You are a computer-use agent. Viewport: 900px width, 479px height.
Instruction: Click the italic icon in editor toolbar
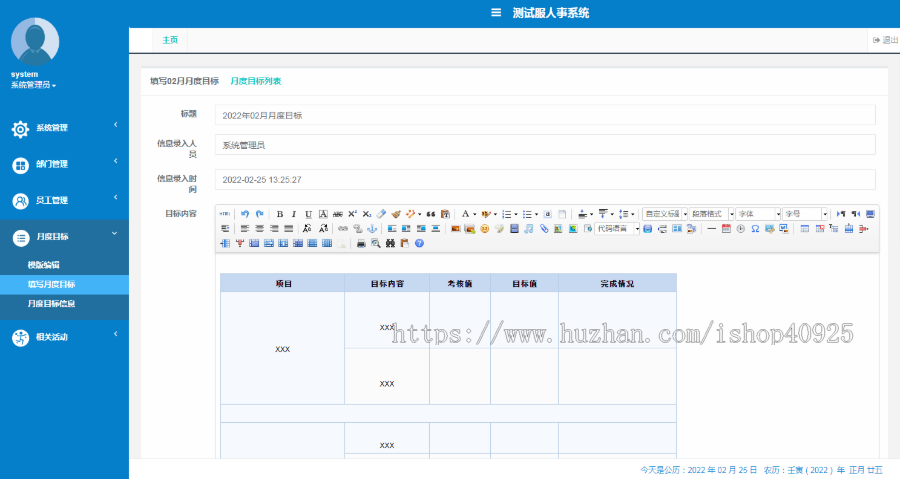coord(294,214)
